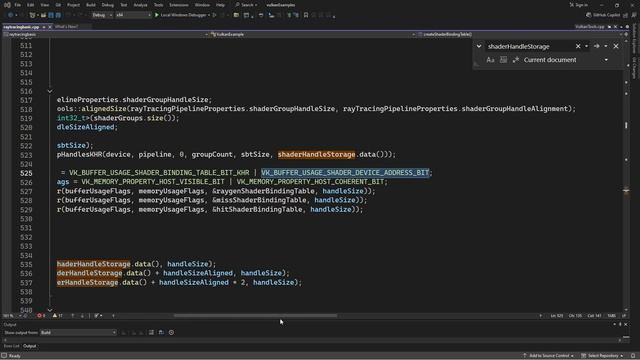Open the Build menu
Screen dimensions: 640x360
pyautogui.click(x=91, y=5)
